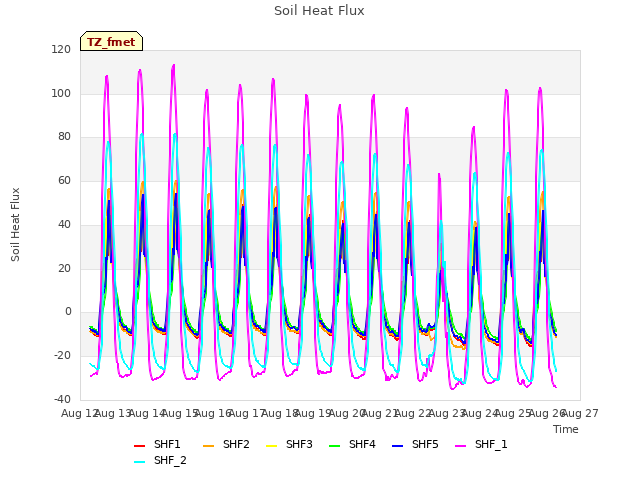Click the SHF_1 magenta legend swatch
Image resolution: width=640 pixels, height=480 pixels.
click(460, 446)
